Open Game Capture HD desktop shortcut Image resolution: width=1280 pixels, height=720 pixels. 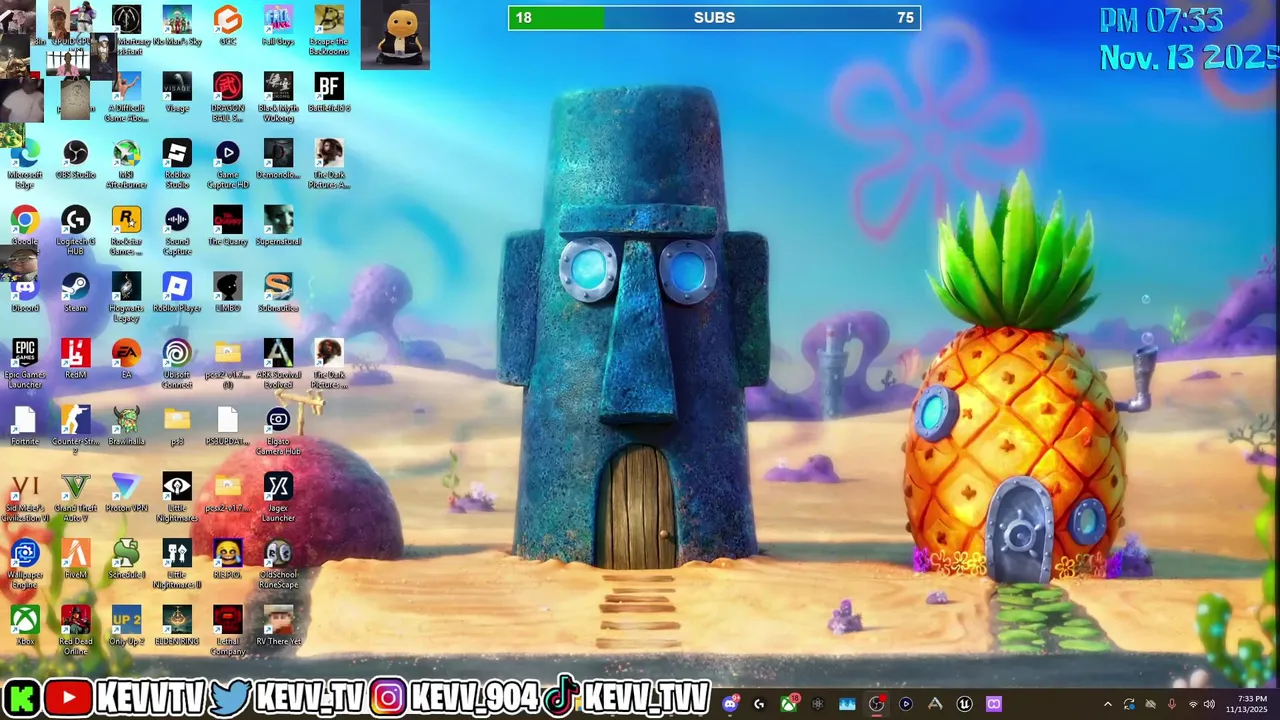(x=228, y=164)
